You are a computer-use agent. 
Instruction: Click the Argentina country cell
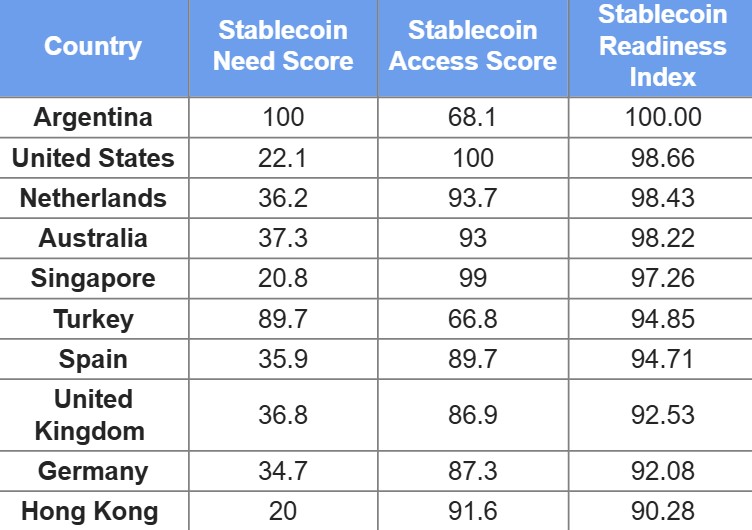point(93,117)
